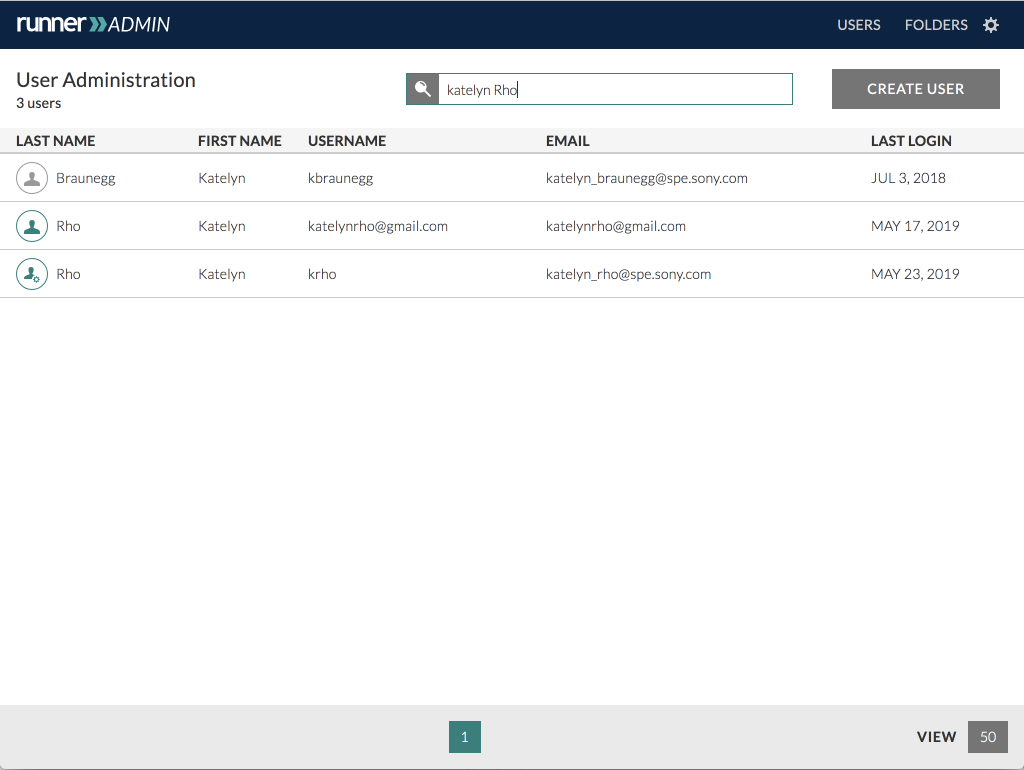This screenshot has height=770, width=1024.
Task: Sort by LAST NAME column
Action: 56,141
